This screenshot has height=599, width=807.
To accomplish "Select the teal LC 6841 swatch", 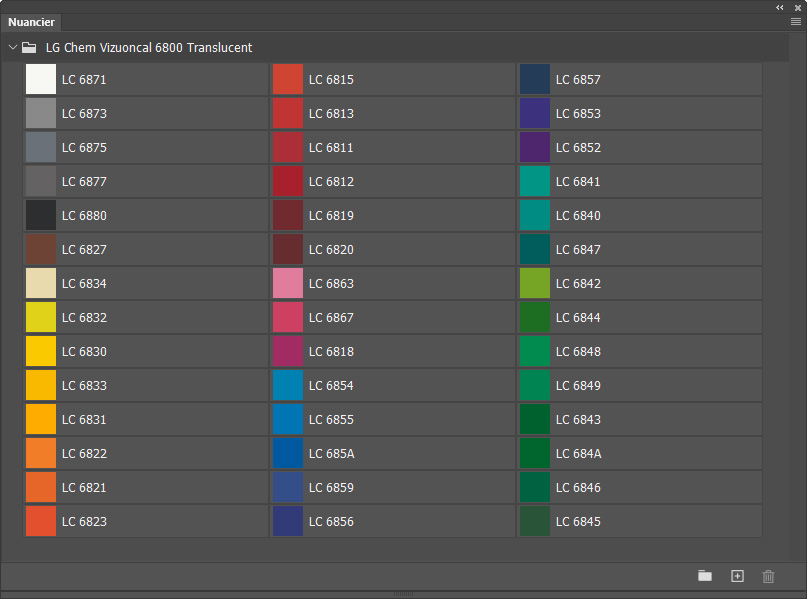I will (x=535, y=181).
